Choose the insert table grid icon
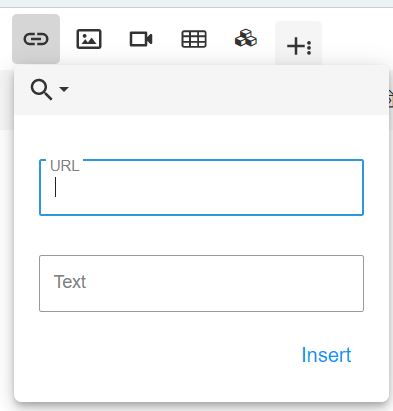 [194, 39]
